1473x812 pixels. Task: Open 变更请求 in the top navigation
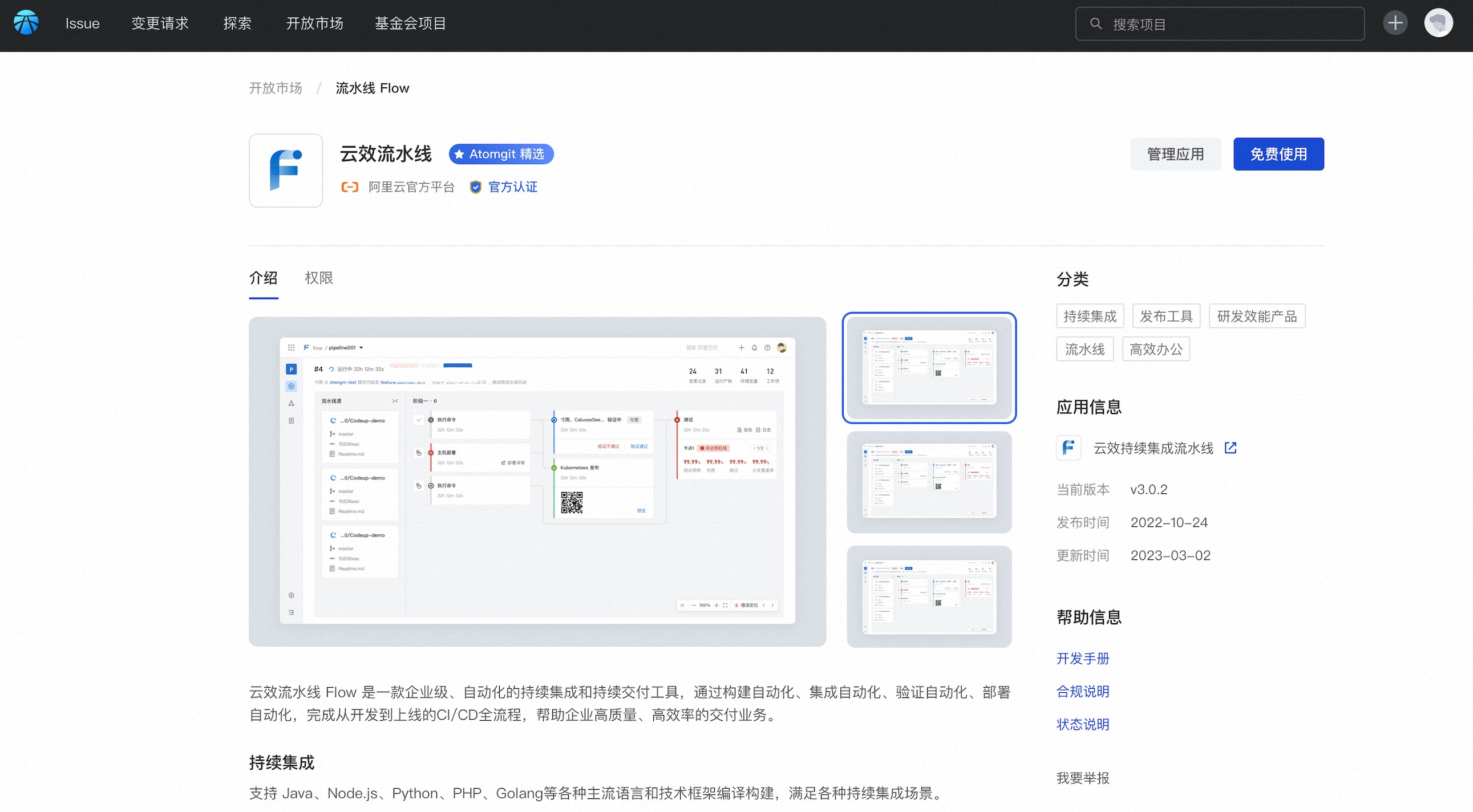[160, 23]
